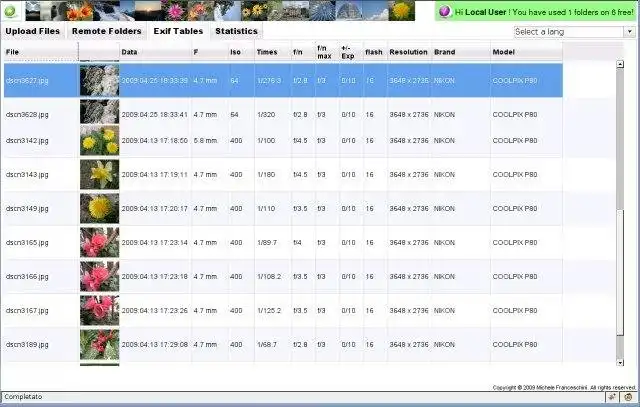Image resolution: width=640 pixels, height=407 pixels.
Task: Click the pen icon in status bar
Action: (x=612, y=397)
